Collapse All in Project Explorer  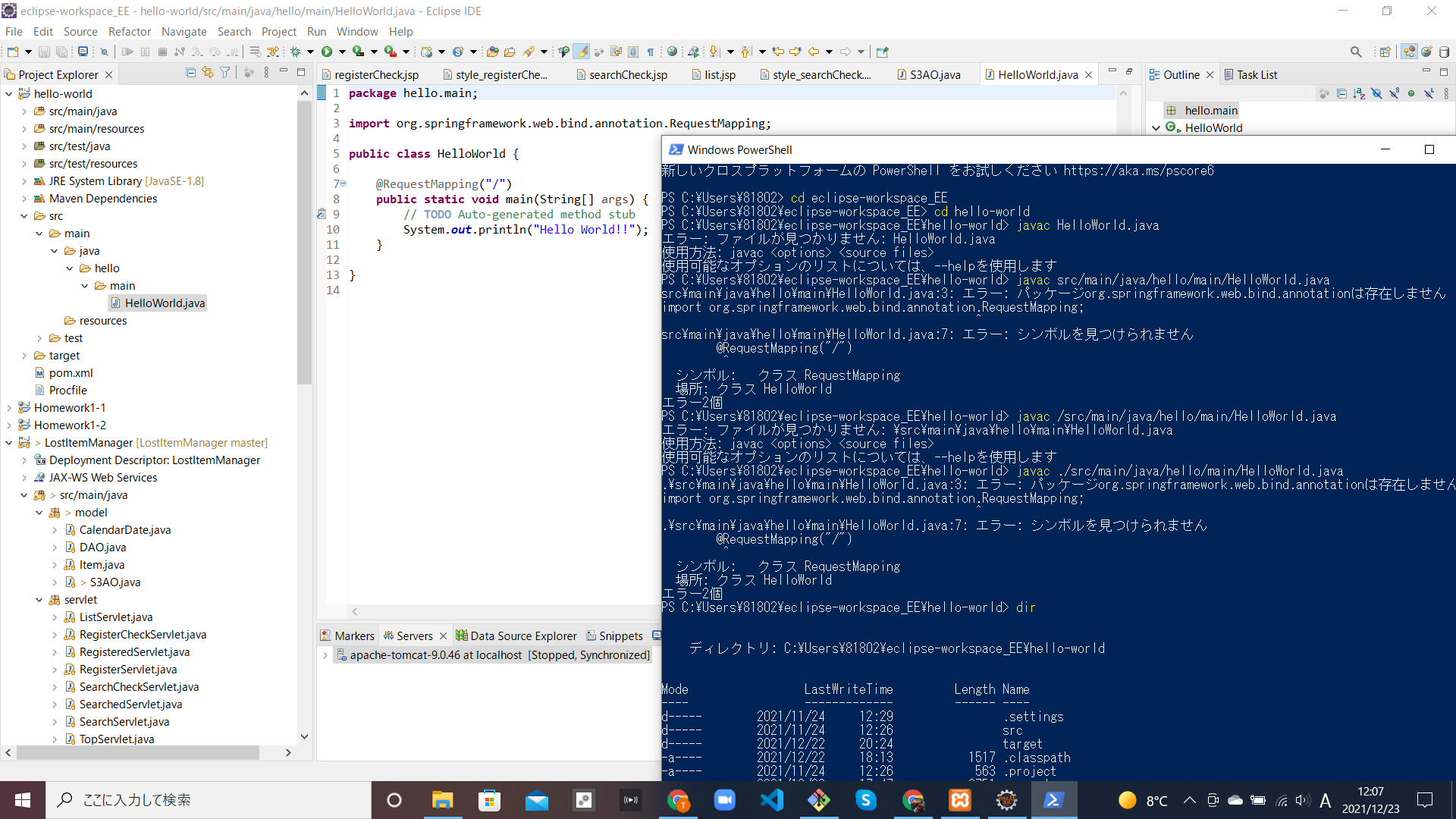click(190, 73)
